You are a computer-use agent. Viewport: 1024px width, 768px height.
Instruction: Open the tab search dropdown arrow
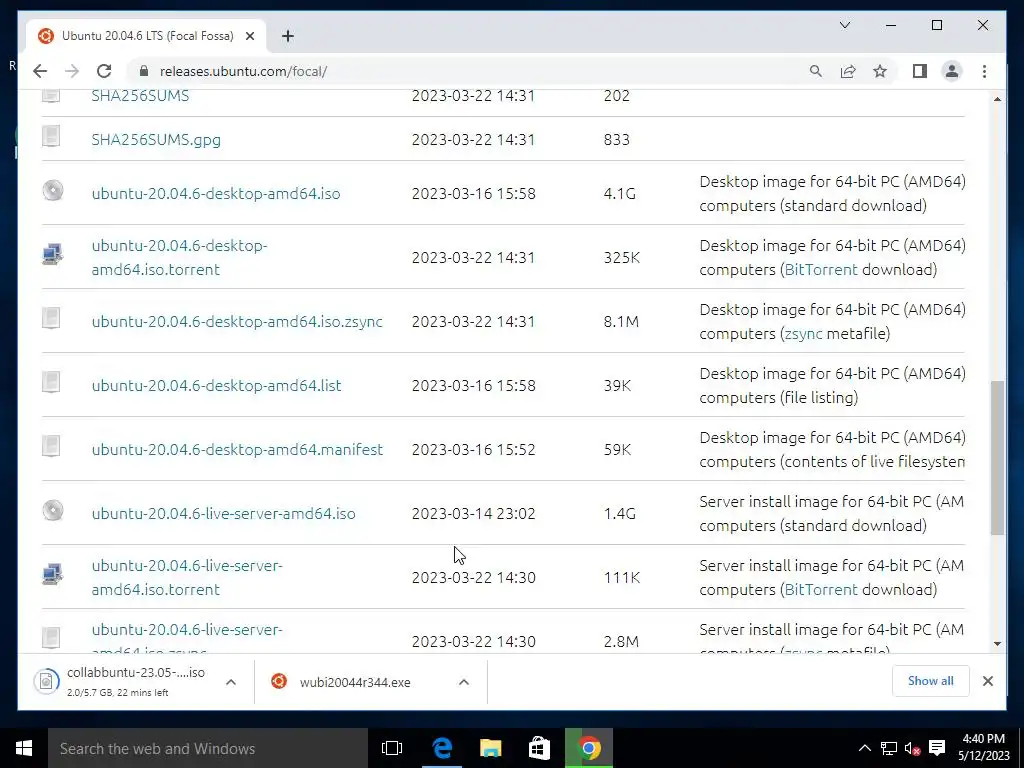click(x=844, y=25)
